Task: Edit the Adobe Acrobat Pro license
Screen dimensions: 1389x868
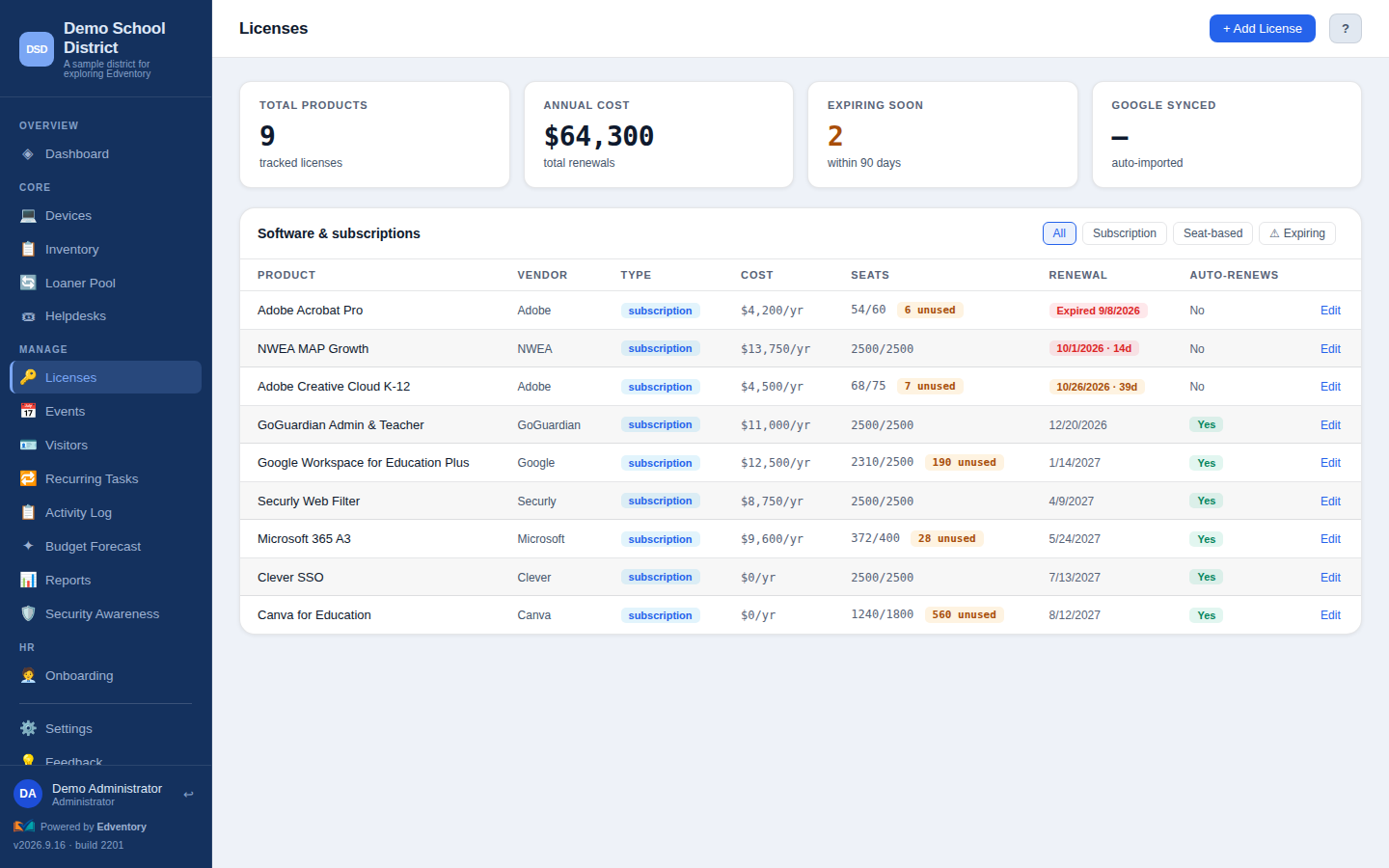Action: tap(1330, 311)
